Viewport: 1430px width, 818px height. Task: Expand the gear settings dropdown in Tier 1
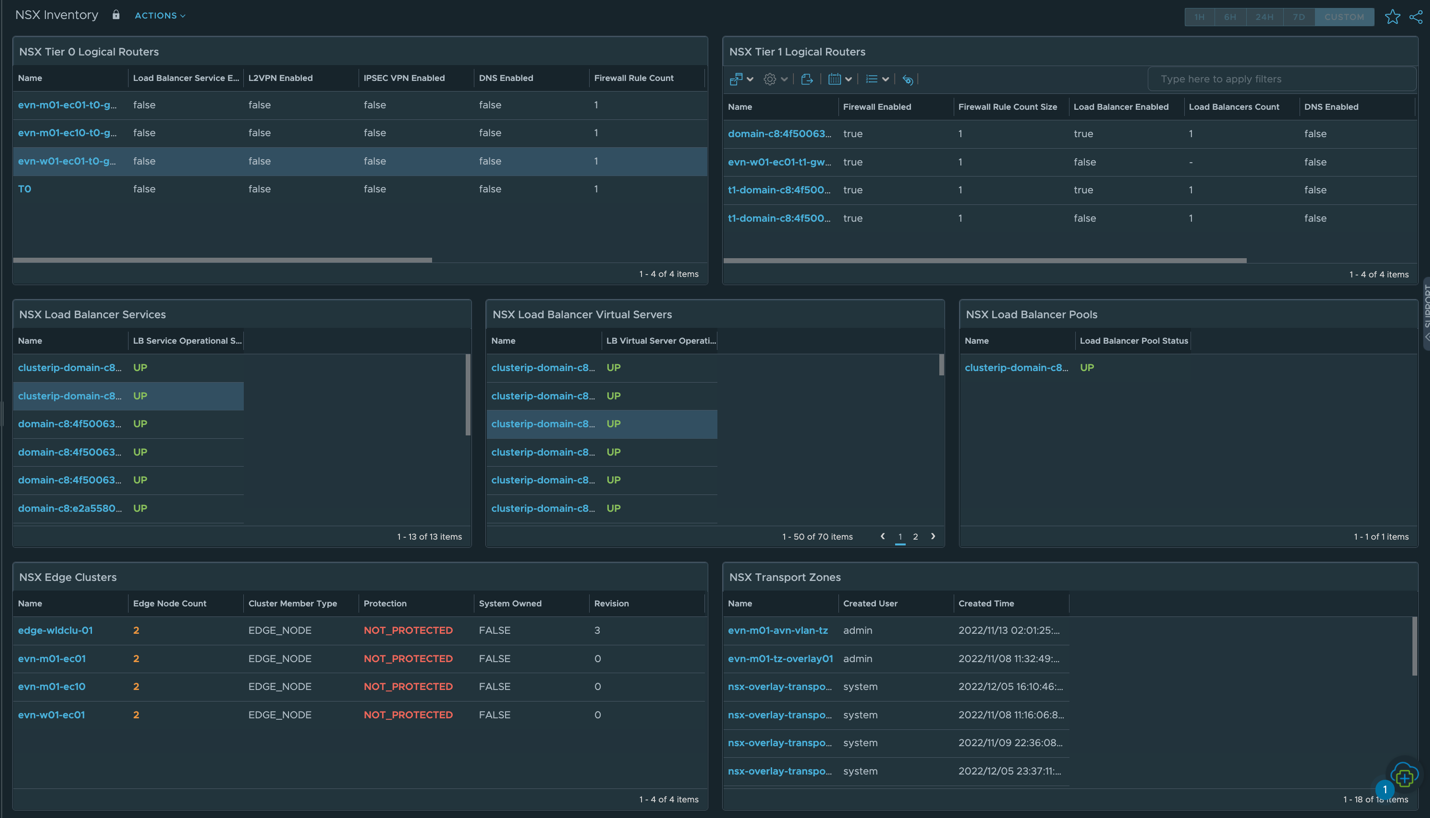tap(775, 79)
